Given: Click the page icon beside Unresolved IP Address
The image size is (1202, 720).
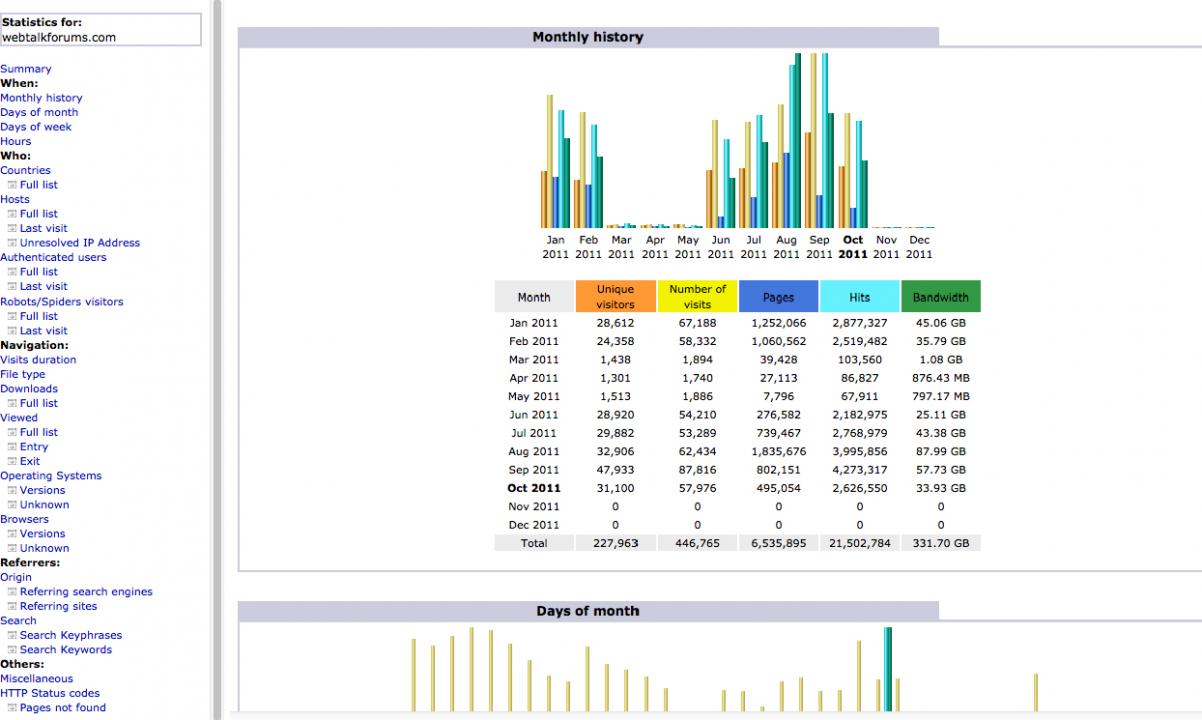Looking at the screenshot, I should [12, 243].
